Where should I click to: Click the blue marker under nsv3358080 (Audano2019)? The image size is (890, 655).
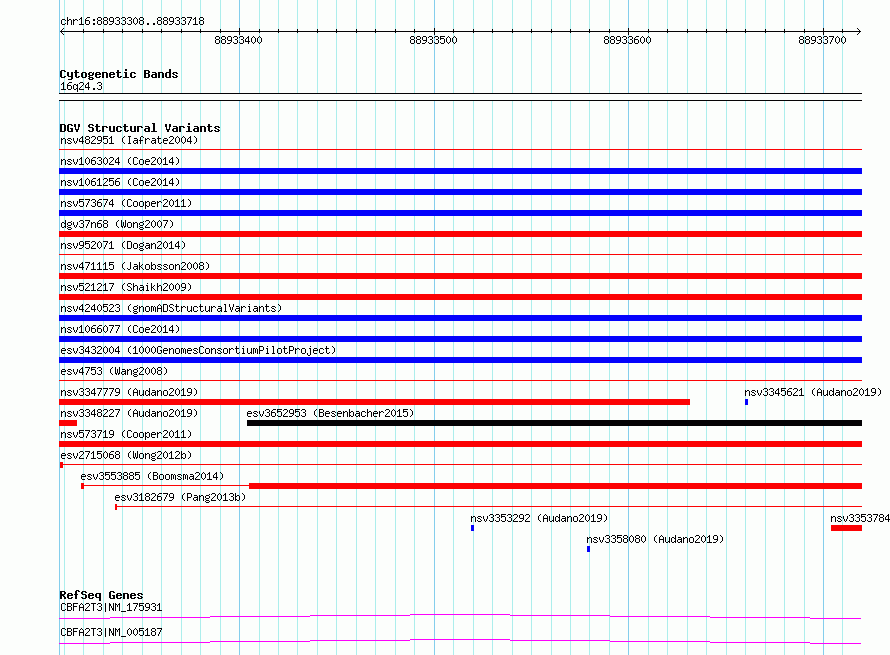pos(589,549)
